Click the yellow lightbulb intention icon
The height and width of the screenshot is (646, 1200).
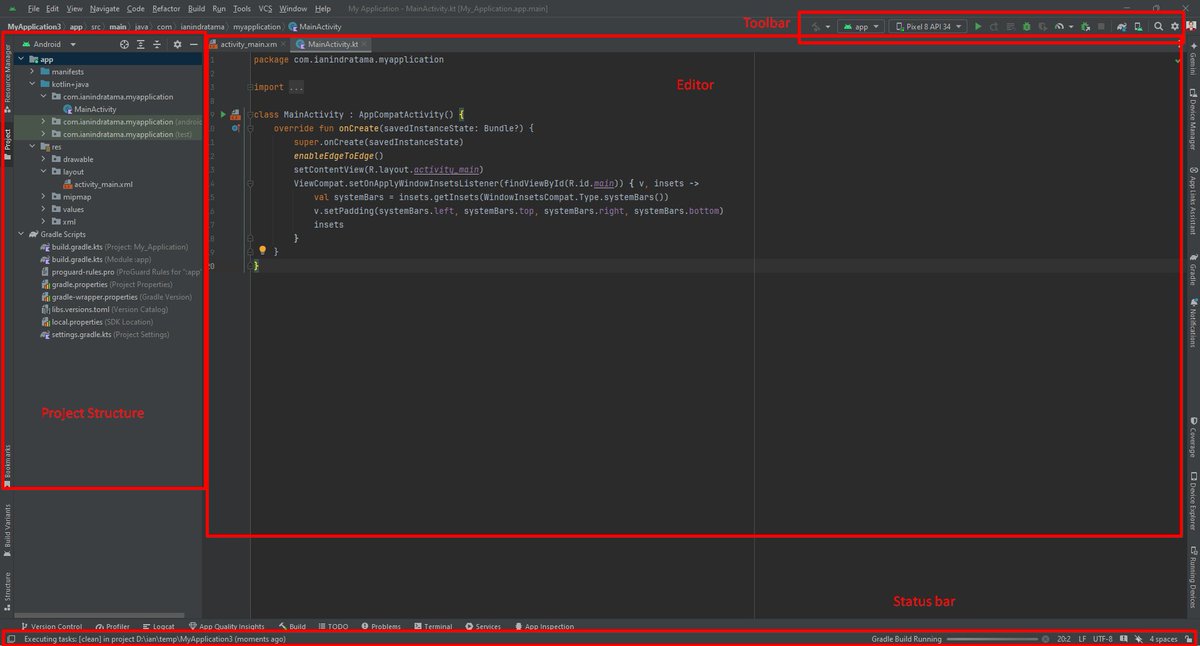click(x=263, y=251)
